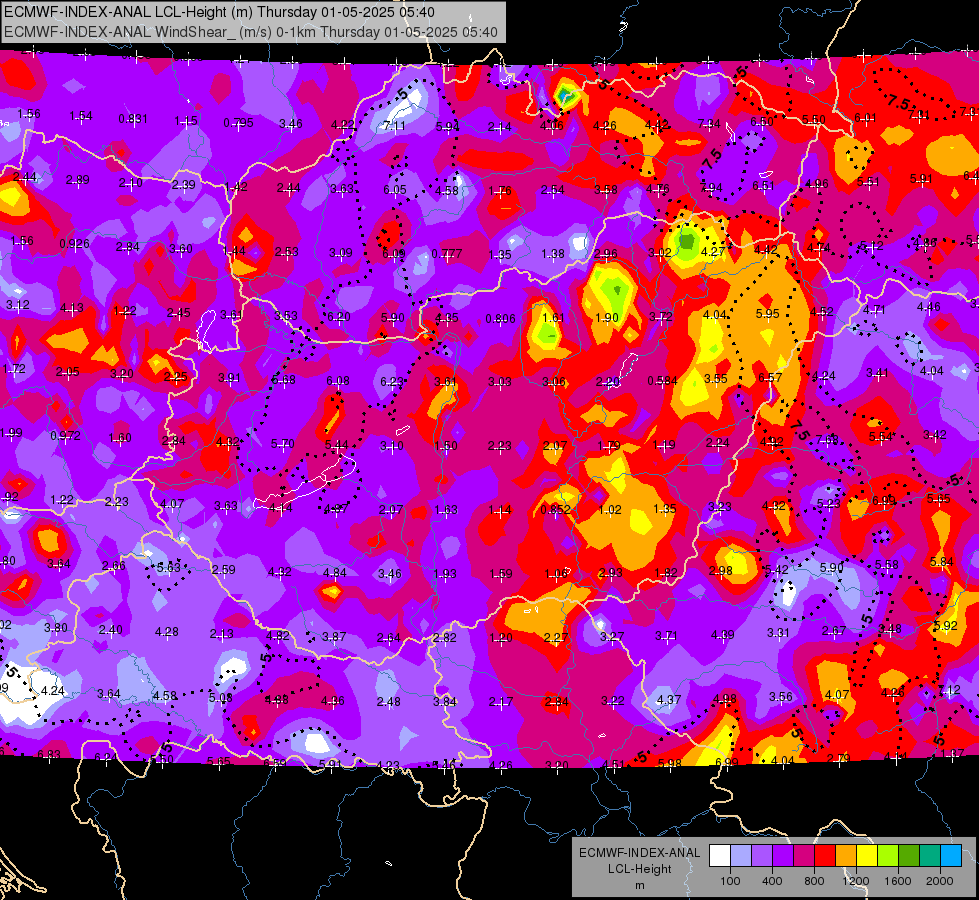Click the WindShear_ (m/s) 0-1km title line
The image size is (979, 900).
tap(251, 32)
